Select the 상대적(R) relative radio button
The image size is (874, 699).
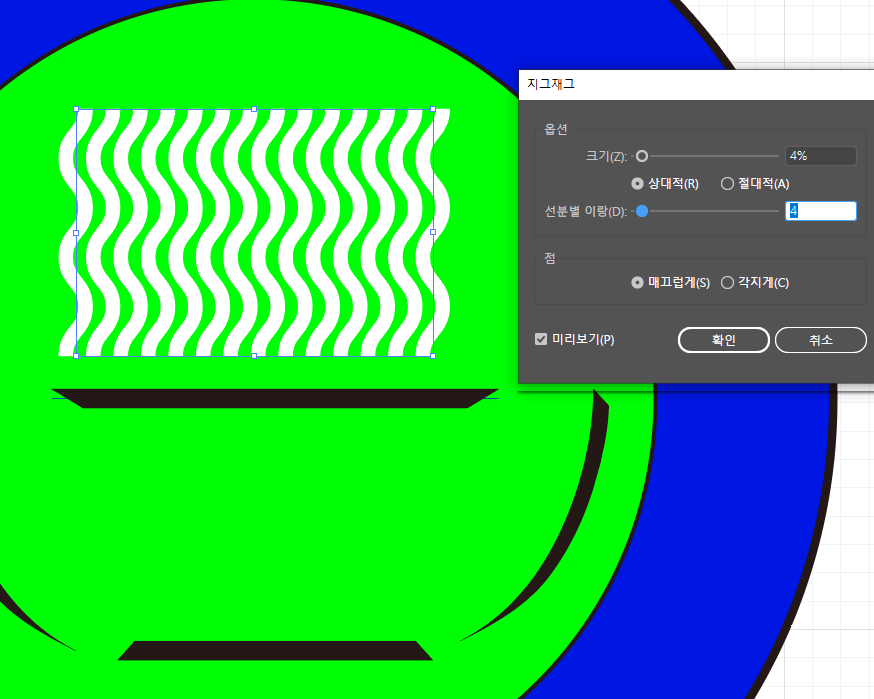[637, 183]
